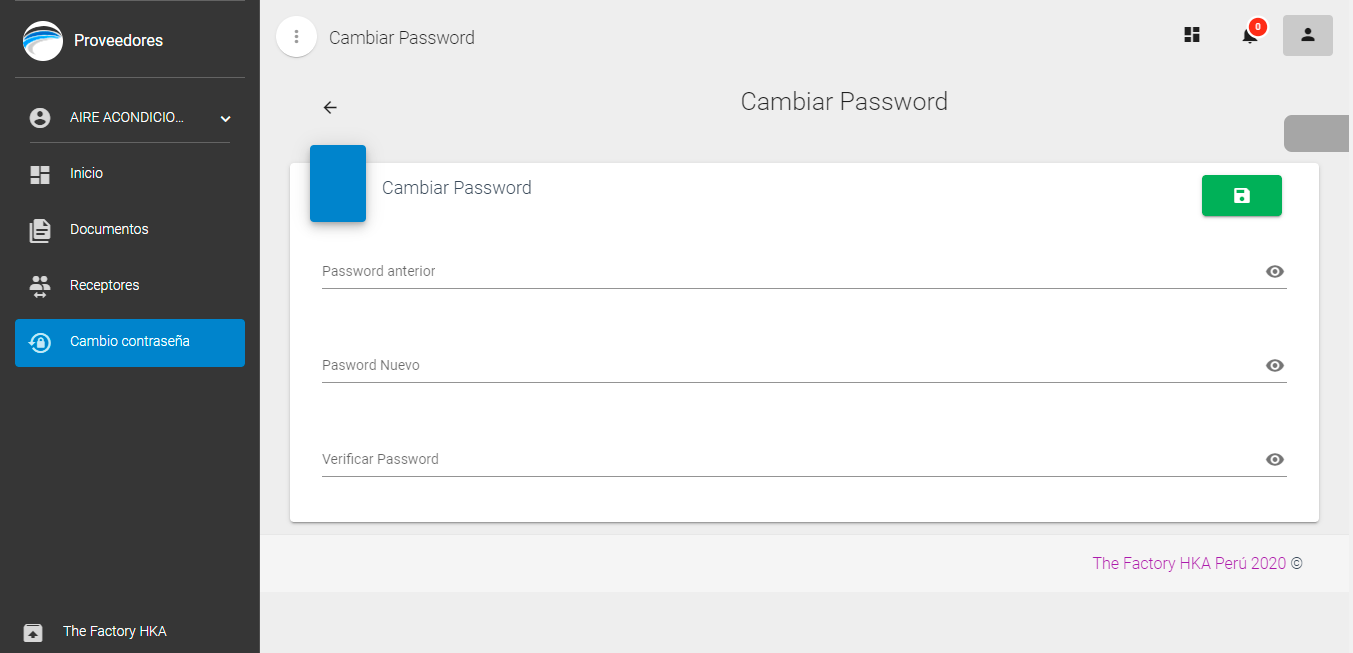The image size is (1353, 653).
Task: Open the user profile icon button
Action: coord(1308,35)
